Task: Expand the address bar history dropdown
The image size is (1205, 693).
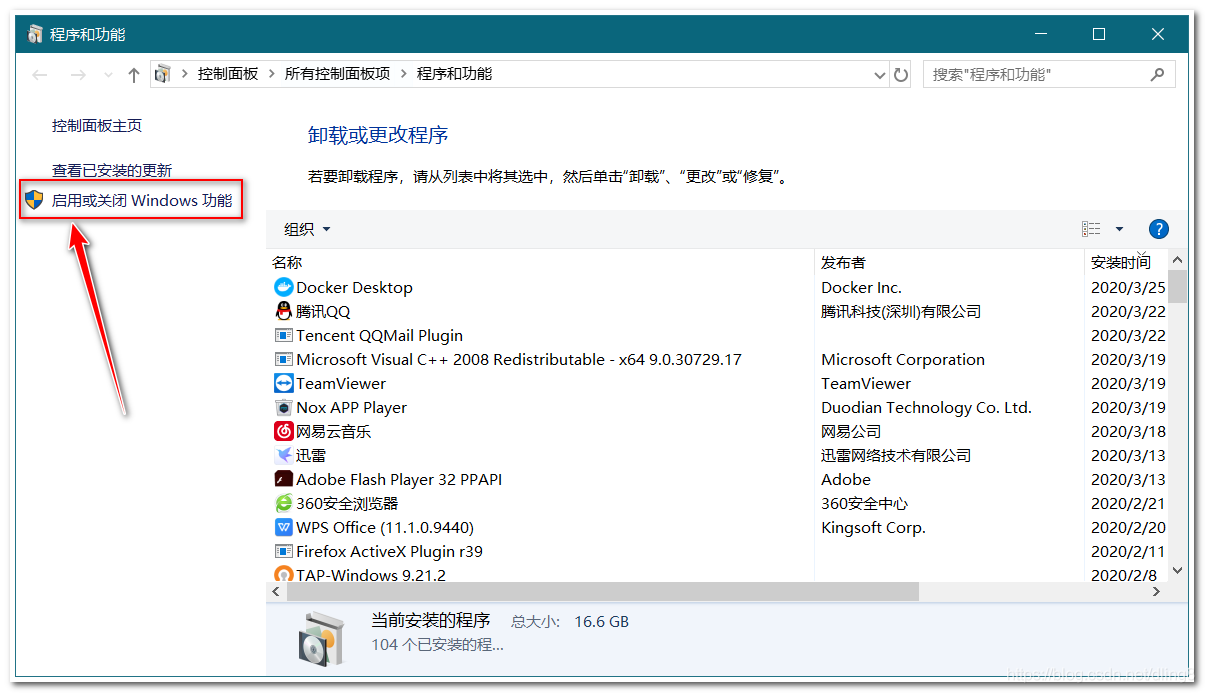Action: click(x=880, y=74)
